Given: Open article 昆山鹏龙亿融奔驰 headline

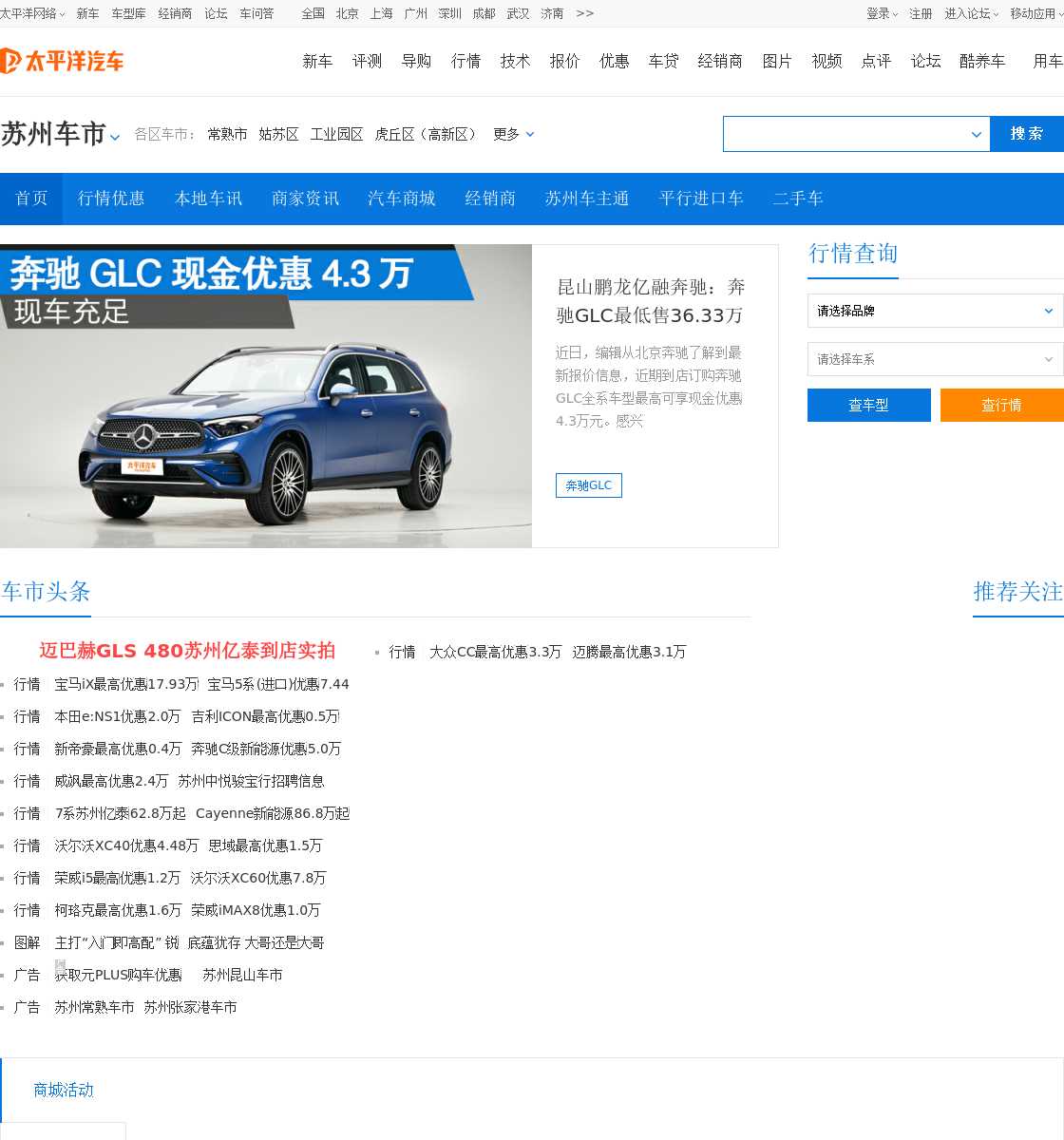Looking at the screenshot, I should pos(651,301).
